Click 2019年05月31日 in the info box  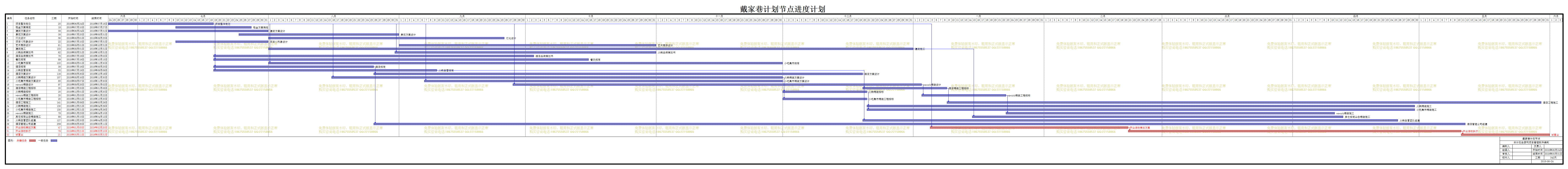click(x=1553, y=154)
